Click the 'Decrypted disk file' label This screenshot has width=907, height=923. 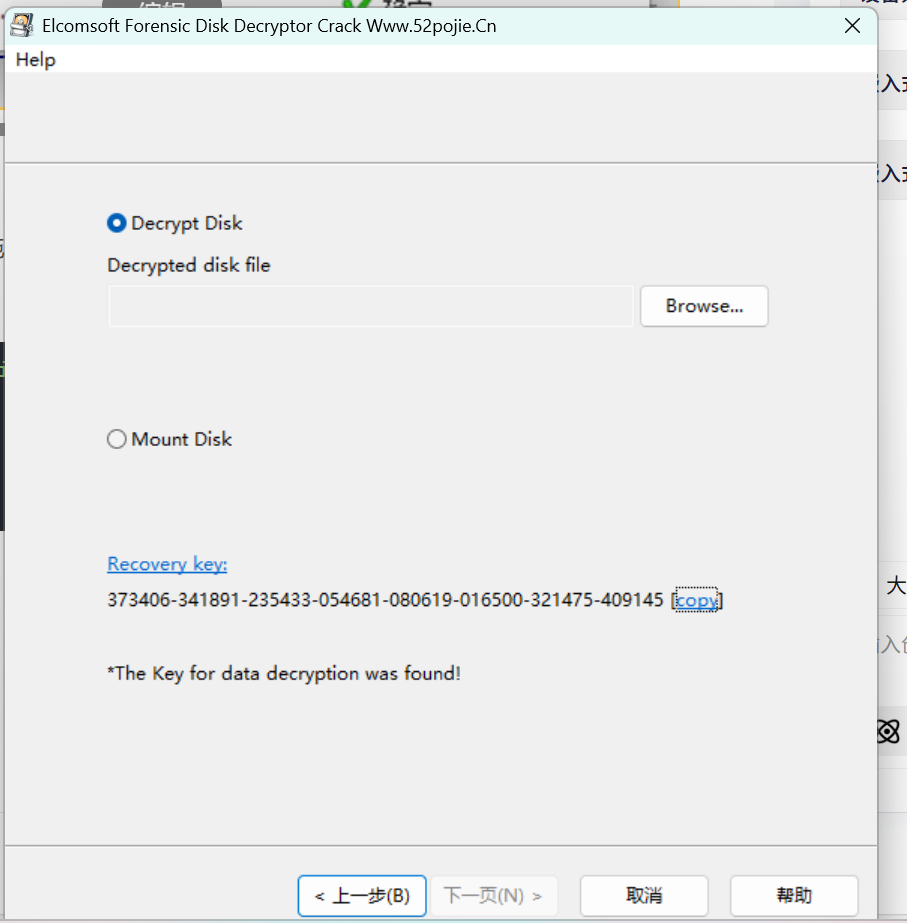point(189,265)
